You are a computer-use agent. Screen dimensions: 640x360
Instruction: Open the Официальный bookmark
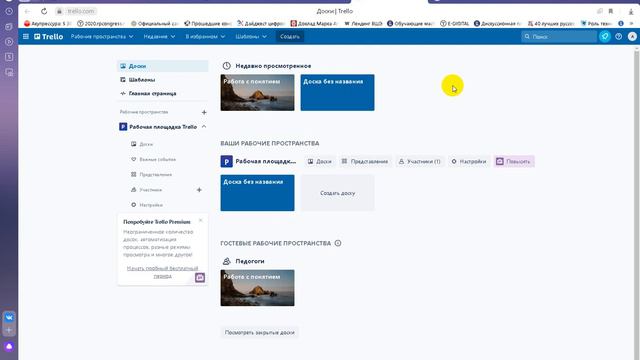155,24
